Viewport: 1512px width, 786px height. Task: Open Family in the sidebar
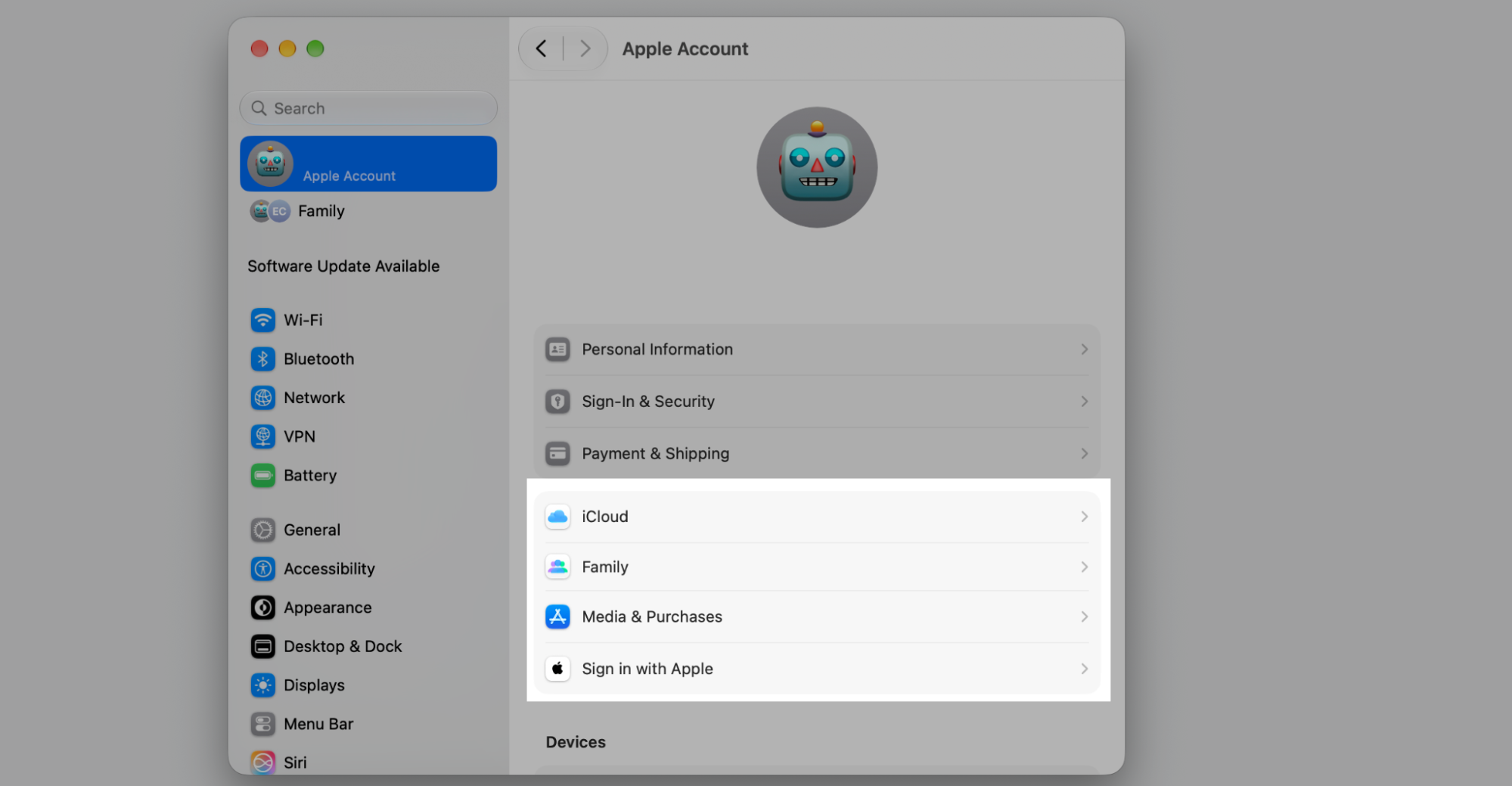368,211
